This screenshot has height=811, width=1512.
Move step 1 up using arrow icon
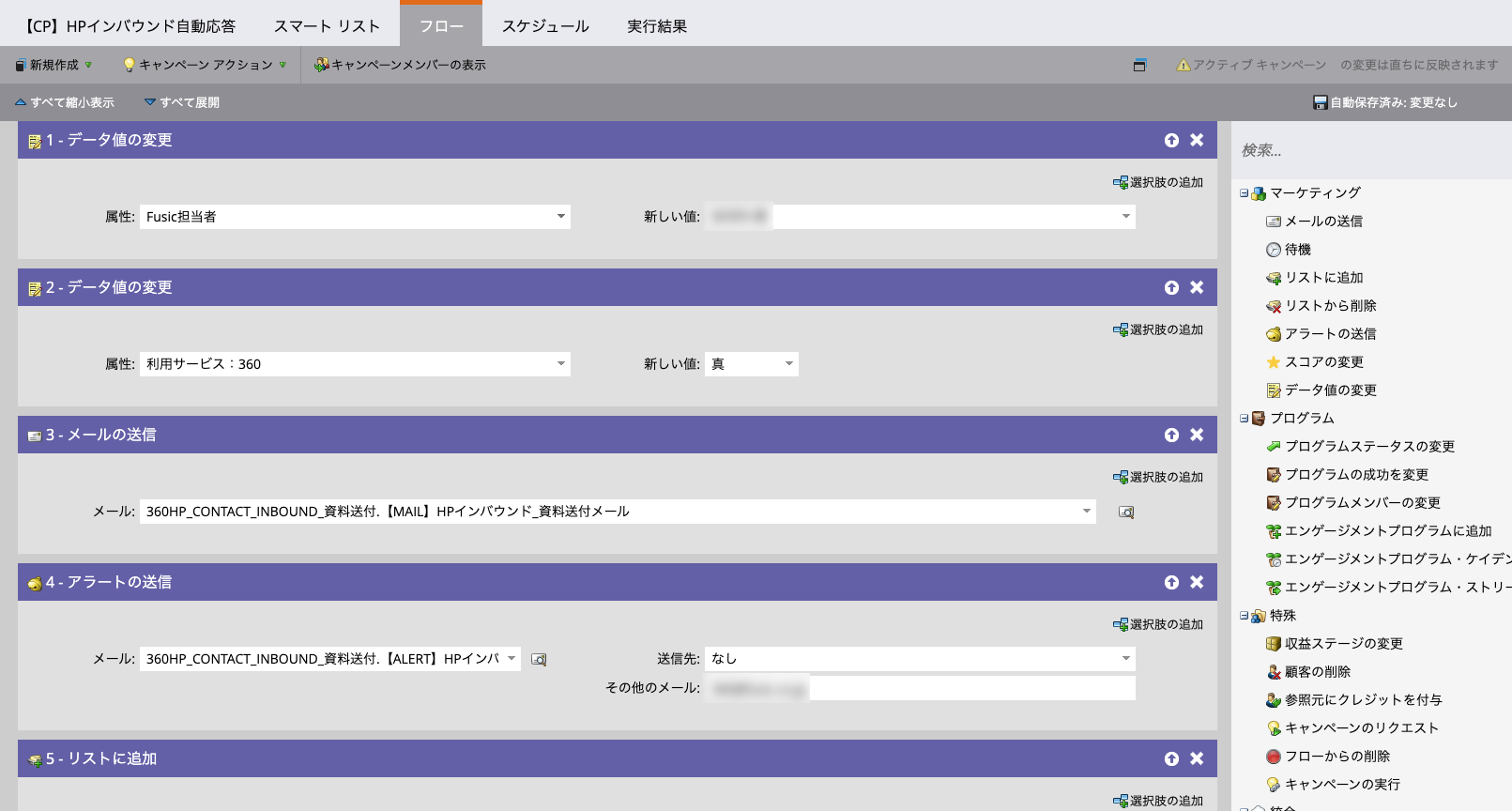pos(1171,140)
